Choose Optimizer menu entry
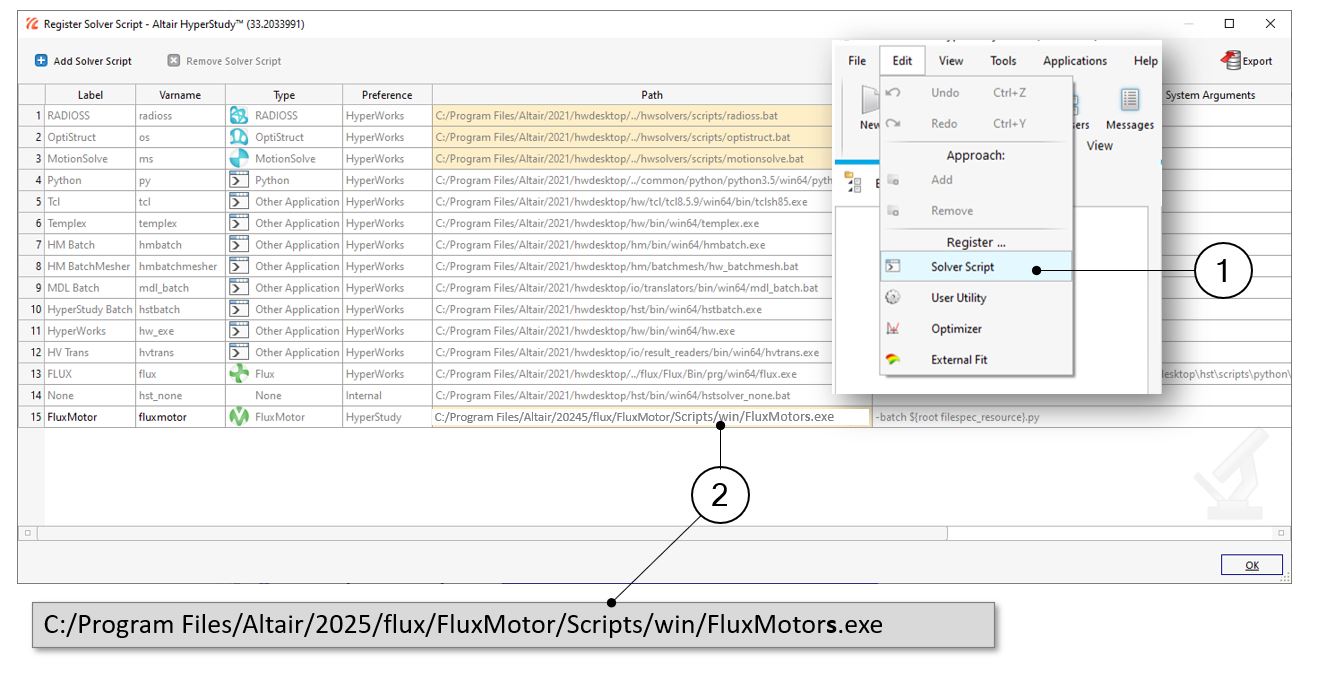Image resolution: width=1318 pixels, height=688 pixels. (x=975, y=329)
